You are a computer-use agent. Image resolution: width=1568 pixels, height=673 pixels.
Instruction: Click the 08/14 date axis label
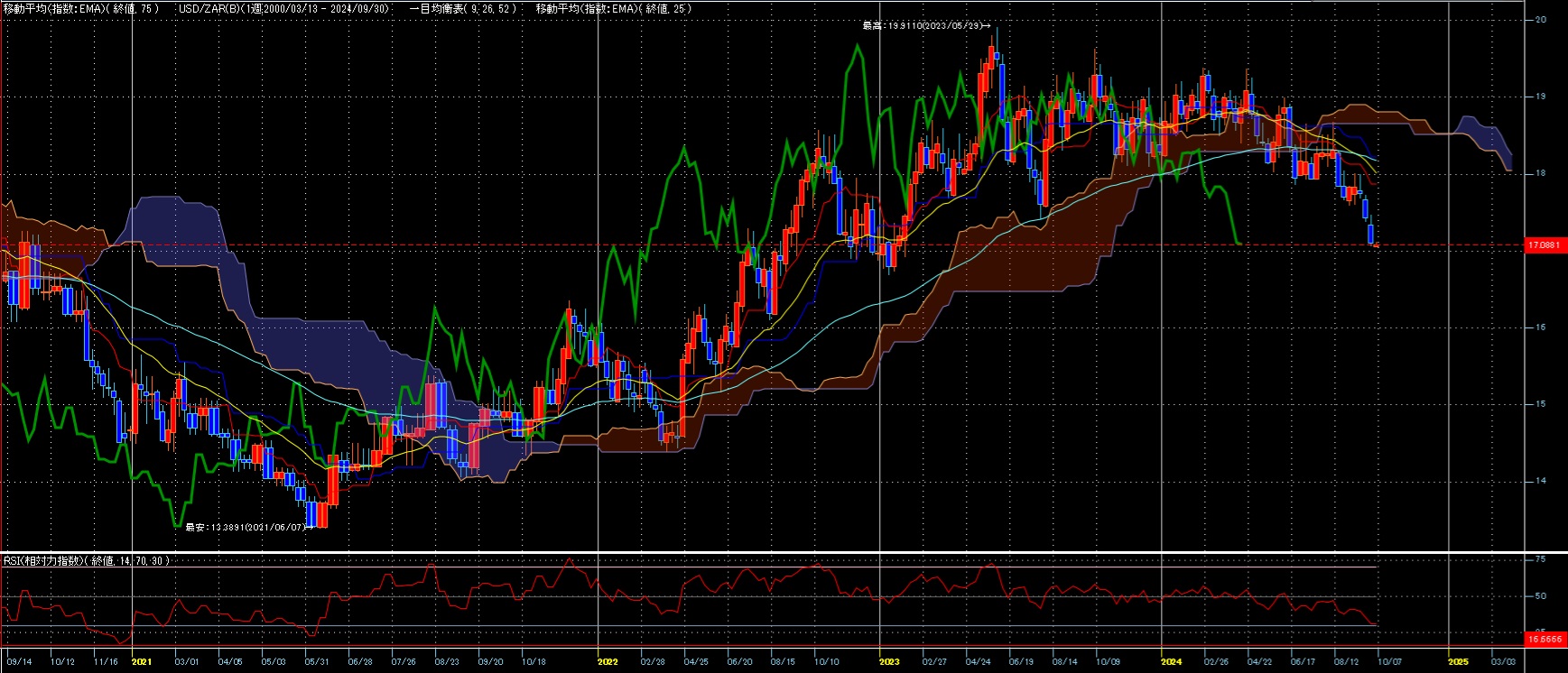1064,662
